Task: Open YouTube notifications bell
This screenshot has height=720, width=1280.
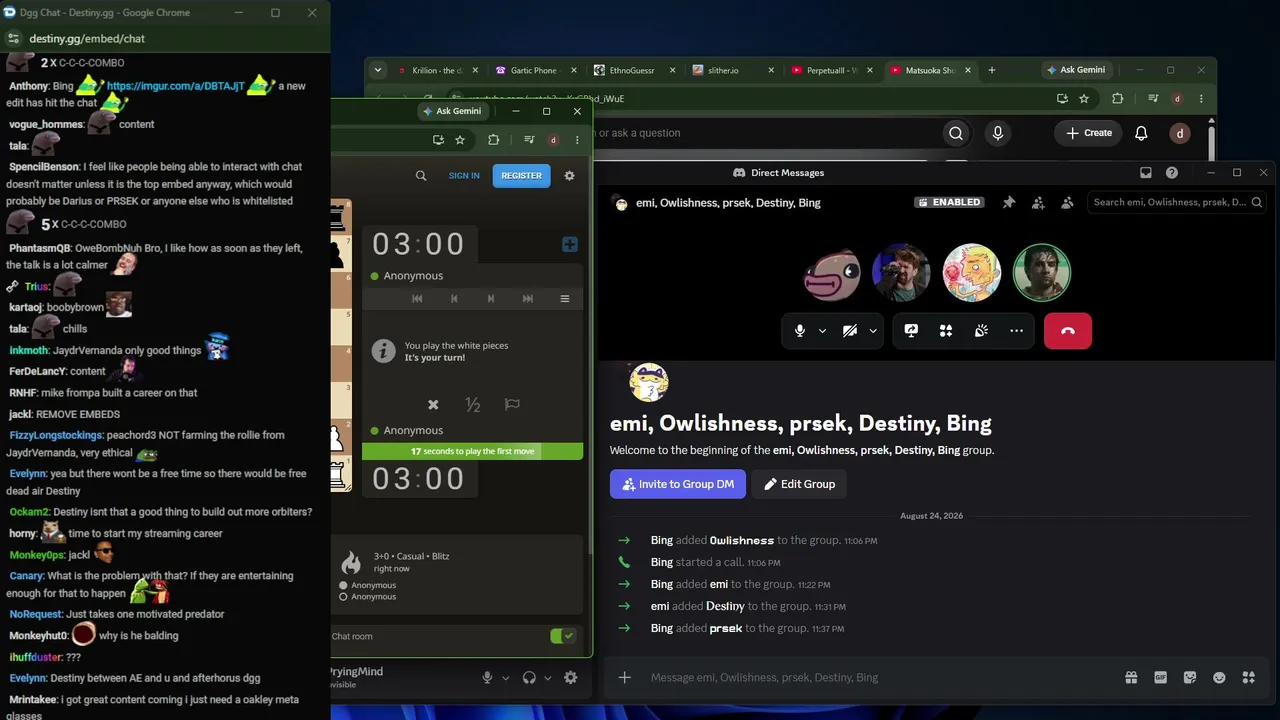Action: (1141, 133)
